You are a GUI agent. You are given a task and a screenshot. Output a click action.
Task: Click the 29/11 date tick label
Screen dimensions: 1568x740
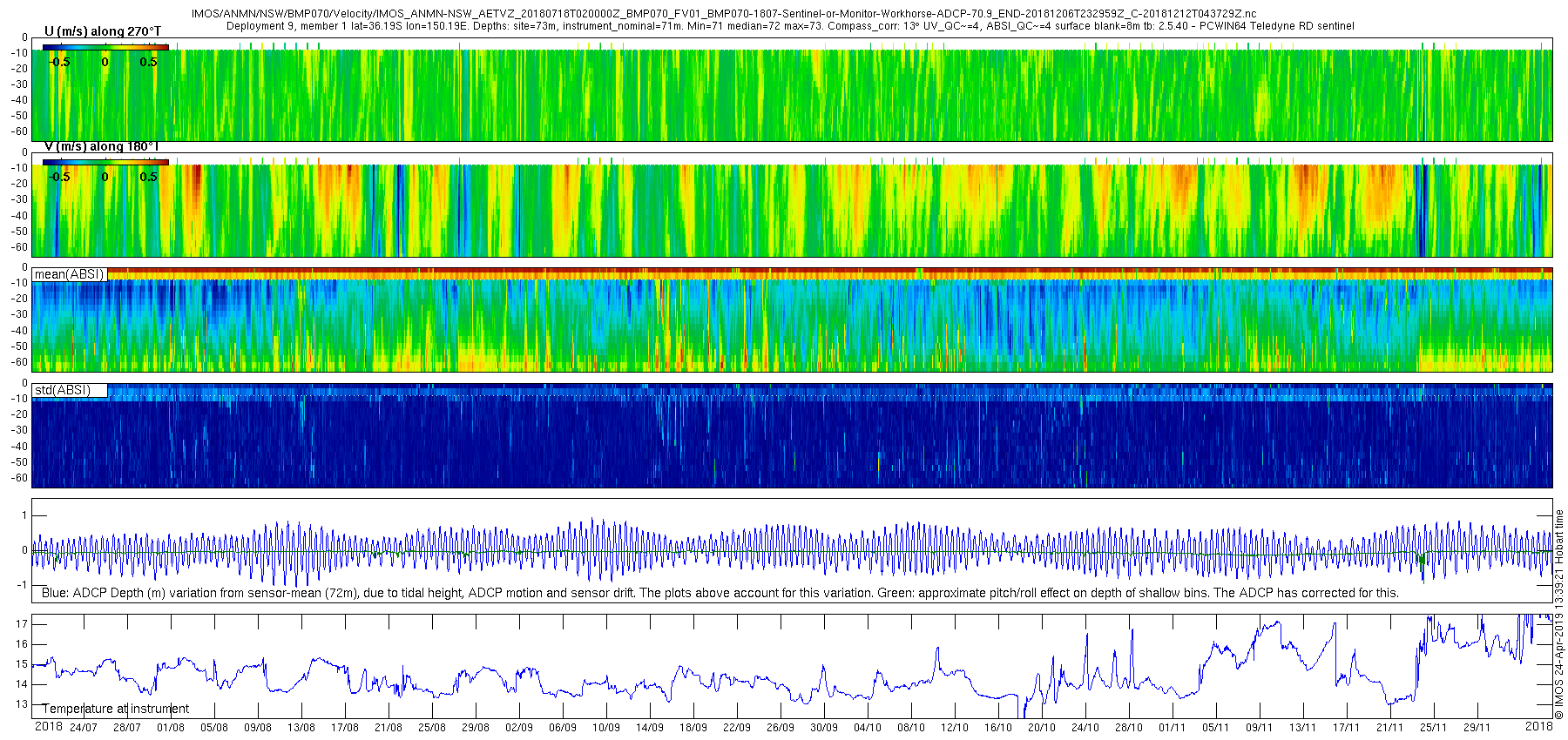1477,727
